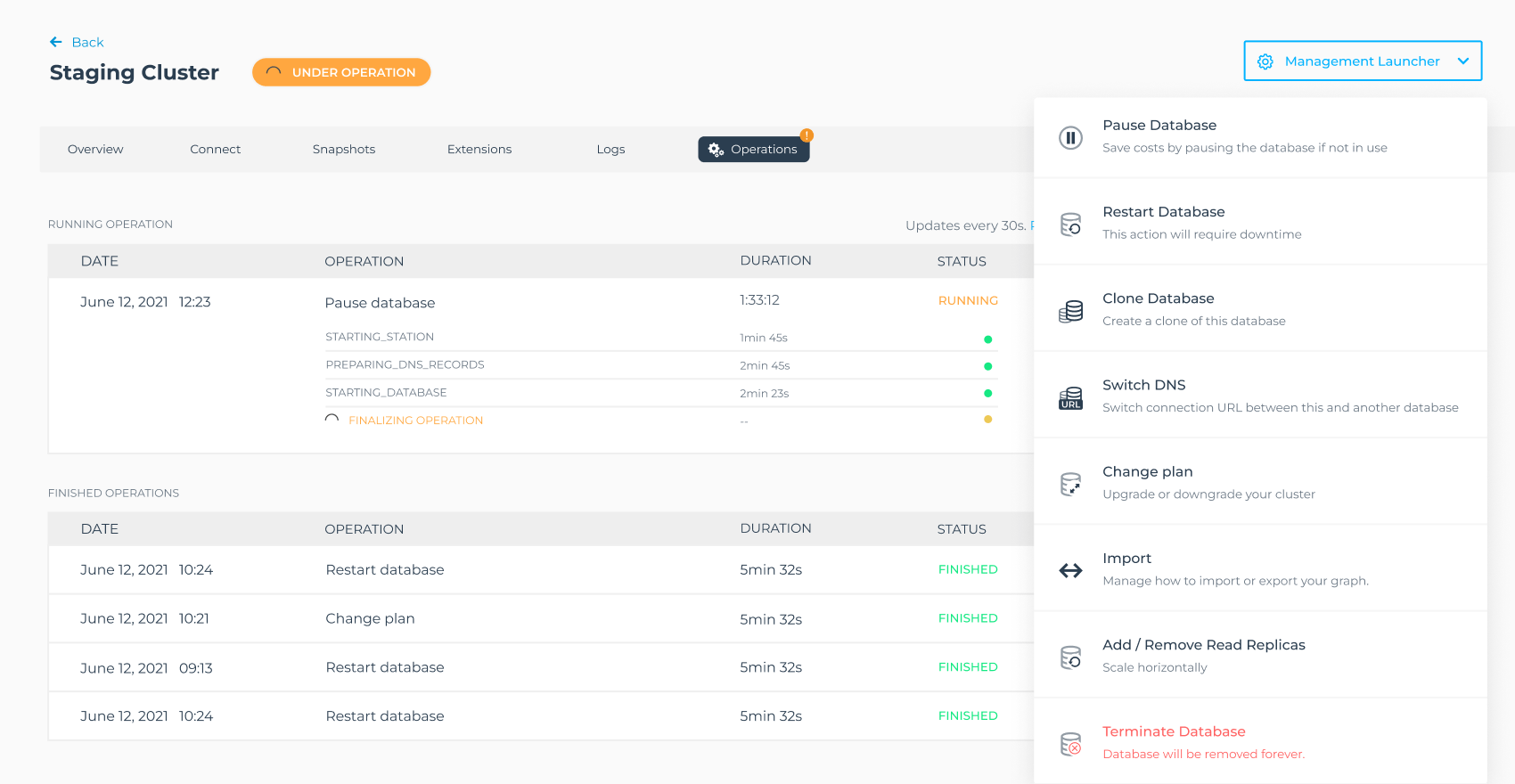The height and width of the screenshot is (784, 1515).
Task: Click the back arrow icon
Action: pyautogui.click(x=56, y=42)
